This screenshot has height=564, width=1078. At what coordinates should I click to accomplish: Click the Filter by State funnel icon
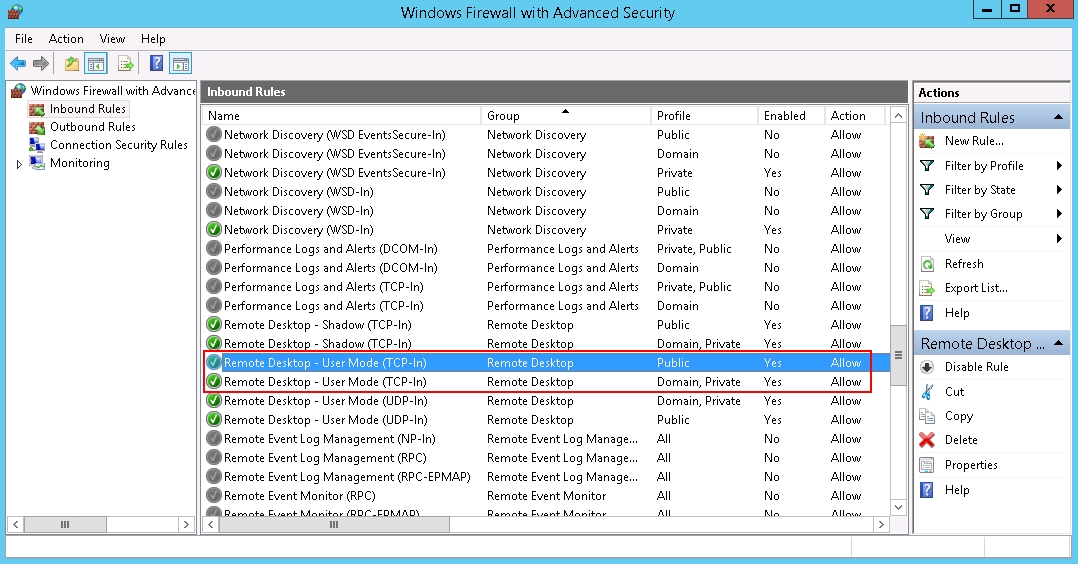click(927, 190)
